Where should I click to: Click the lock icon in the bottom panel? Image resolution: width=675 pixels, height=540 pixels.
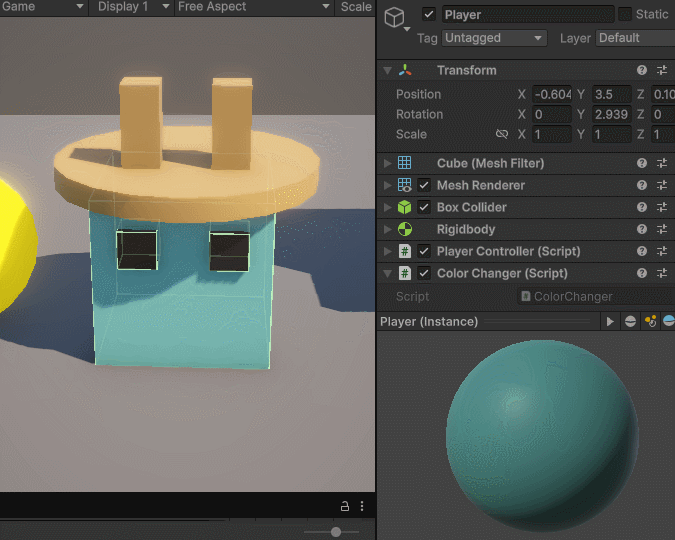[x=345, y=507]
